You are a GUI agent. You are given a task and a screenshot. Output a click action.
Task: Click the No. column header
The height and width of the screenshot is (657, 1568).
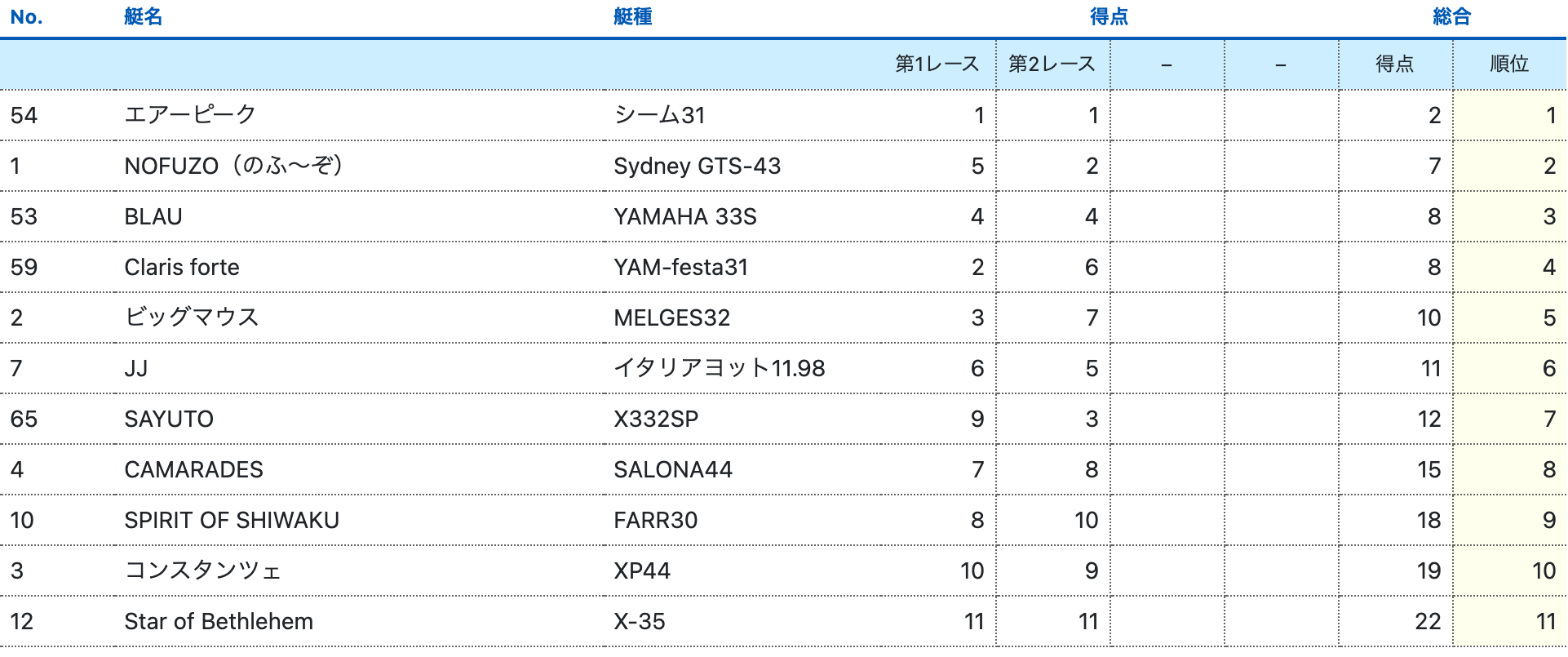26,17
